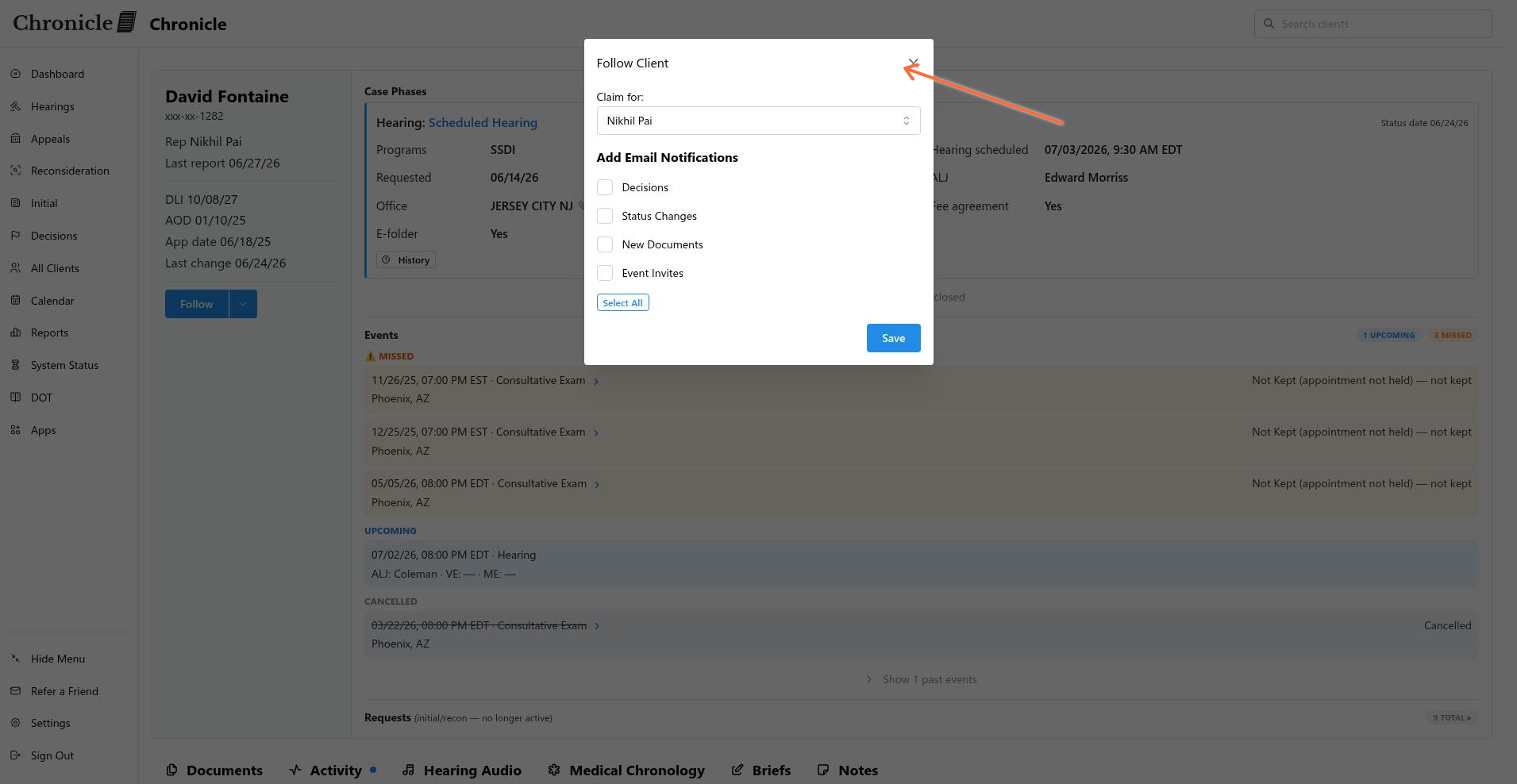Screen dimensions: 1517x784
Task: Click the Reconsideration icon
Action: [16, 171]
